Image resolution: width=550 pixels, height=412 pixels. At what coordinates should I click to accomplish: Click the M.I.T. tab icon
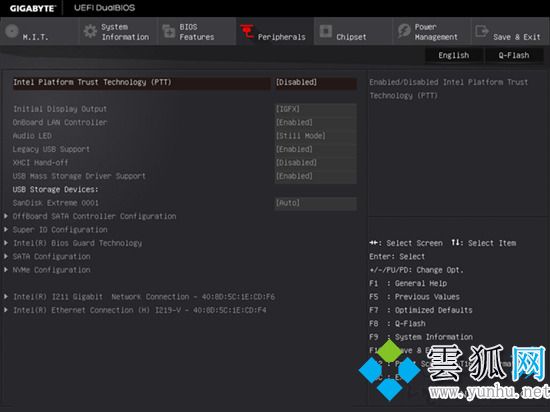pos(12,31)
